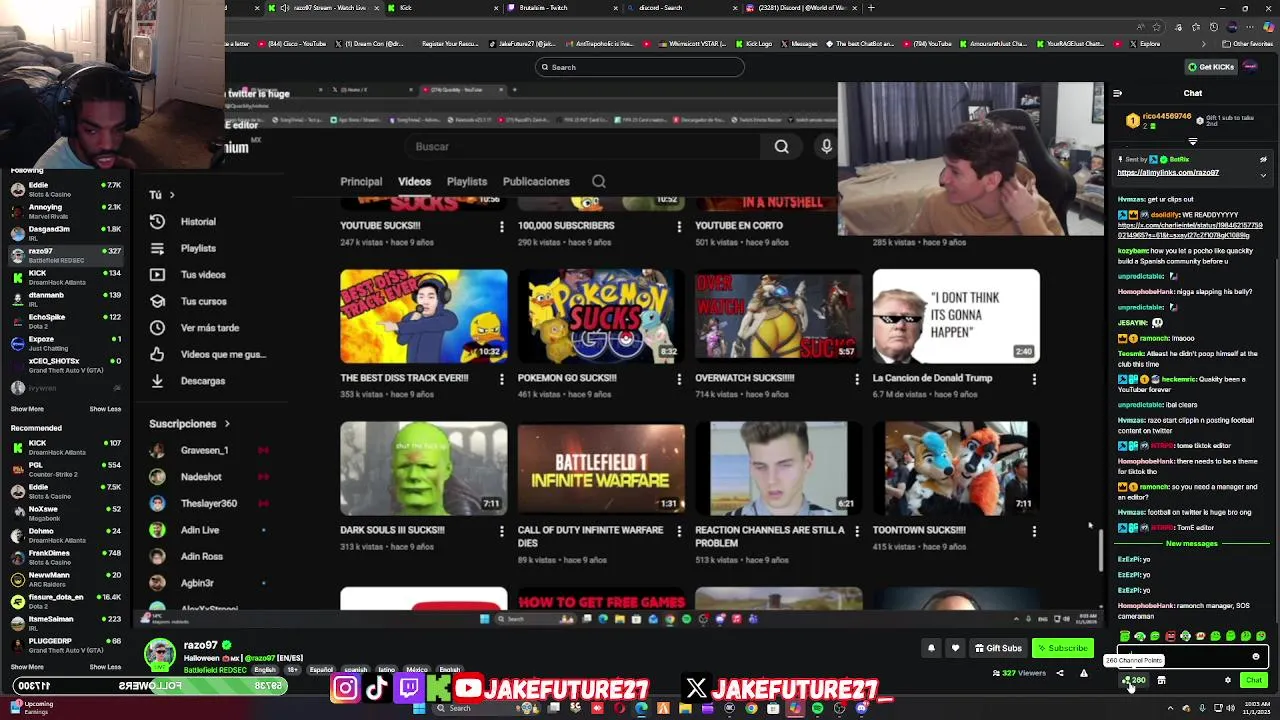Expand the gift sub leaderboard arrow
The height and width of the screenshot is (720, 1280).
click(1192, 142)
